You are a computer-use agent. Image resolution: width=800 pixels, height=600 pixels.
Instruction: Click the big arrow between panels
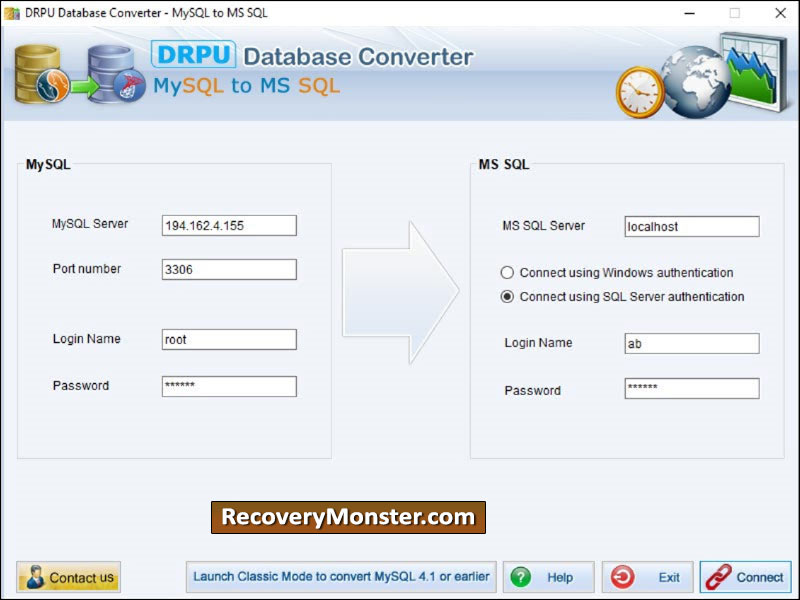pos(400,290)
